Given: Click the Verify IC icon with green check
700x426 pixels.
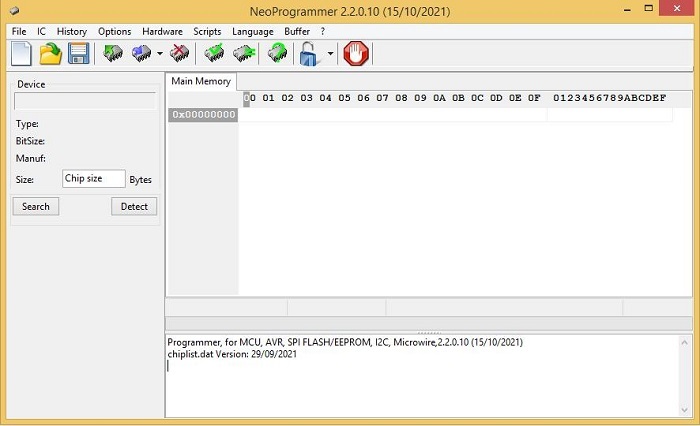Looking at the screenshot, I should (x=214, y=54).
